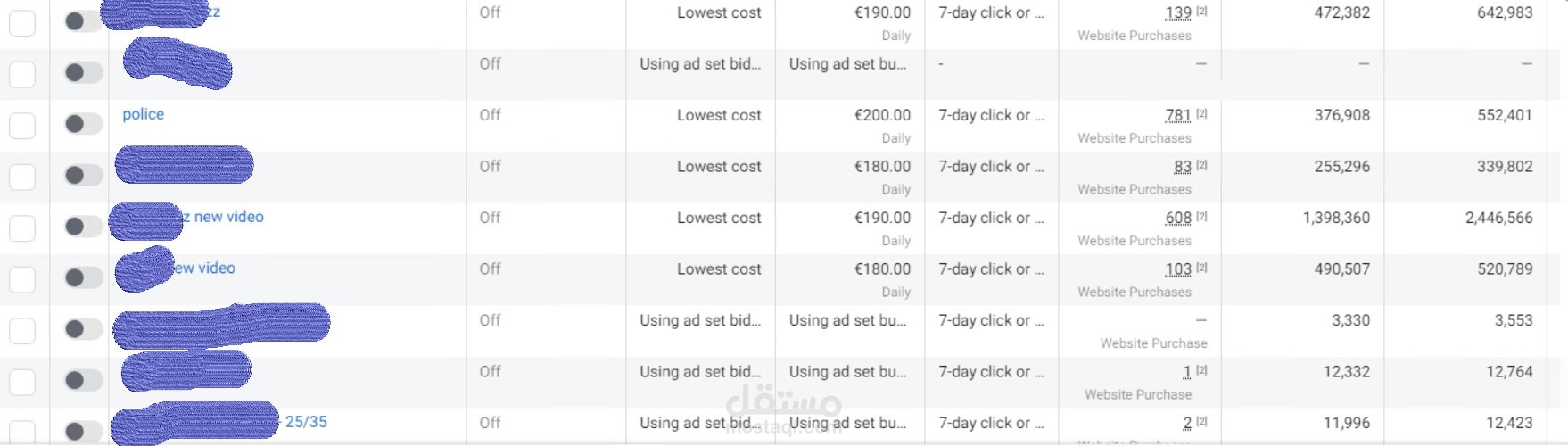1568x446 pixels.
Task: Click the 83 website purchases value
Action: [x=1182, y=167]
